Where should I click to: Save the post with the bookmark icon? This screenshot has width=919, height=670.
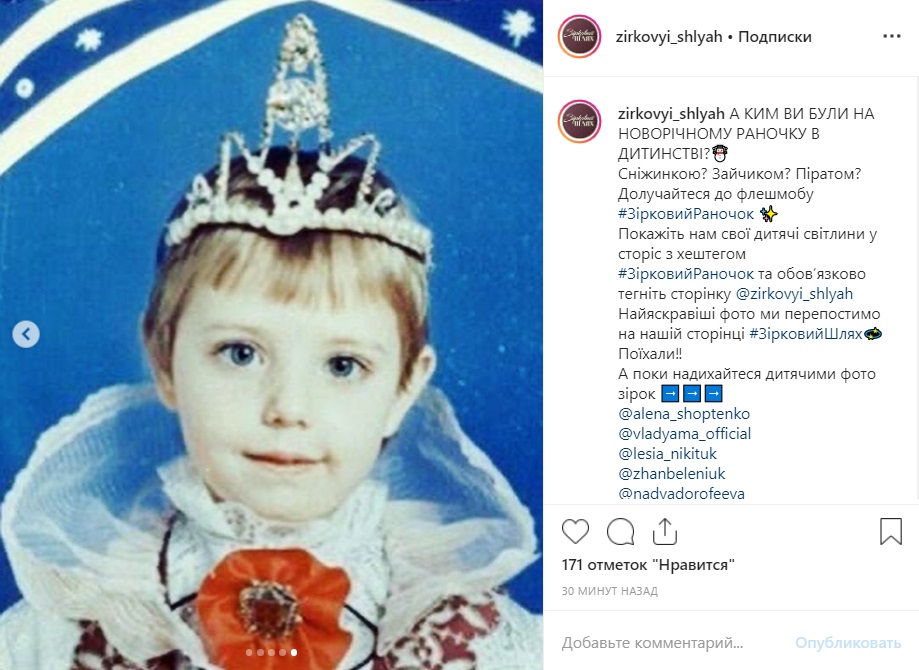pos(890,531)
